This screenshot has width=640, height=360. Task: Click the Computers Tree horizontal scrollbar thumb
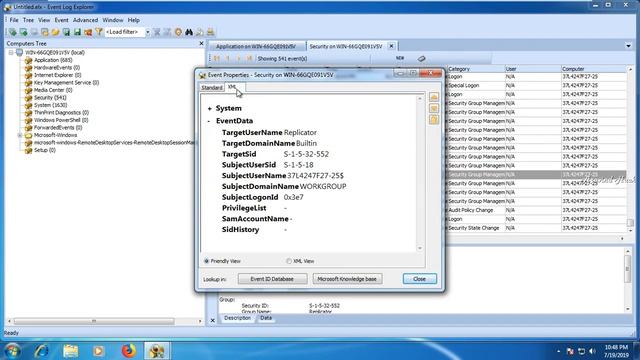pos(94,321)
